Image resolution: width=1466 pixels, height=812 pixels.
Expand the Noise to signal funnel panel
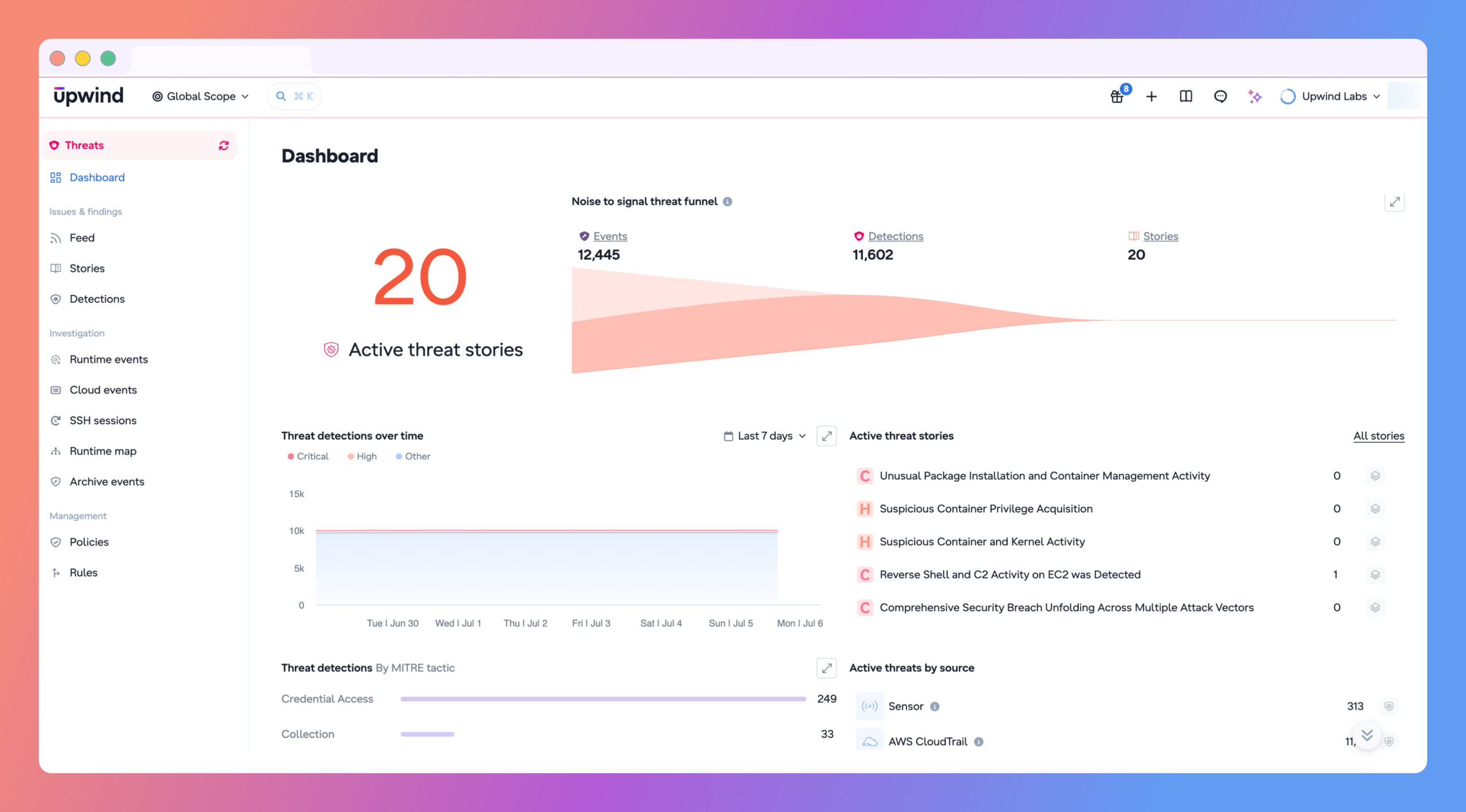coord(1394,202)
